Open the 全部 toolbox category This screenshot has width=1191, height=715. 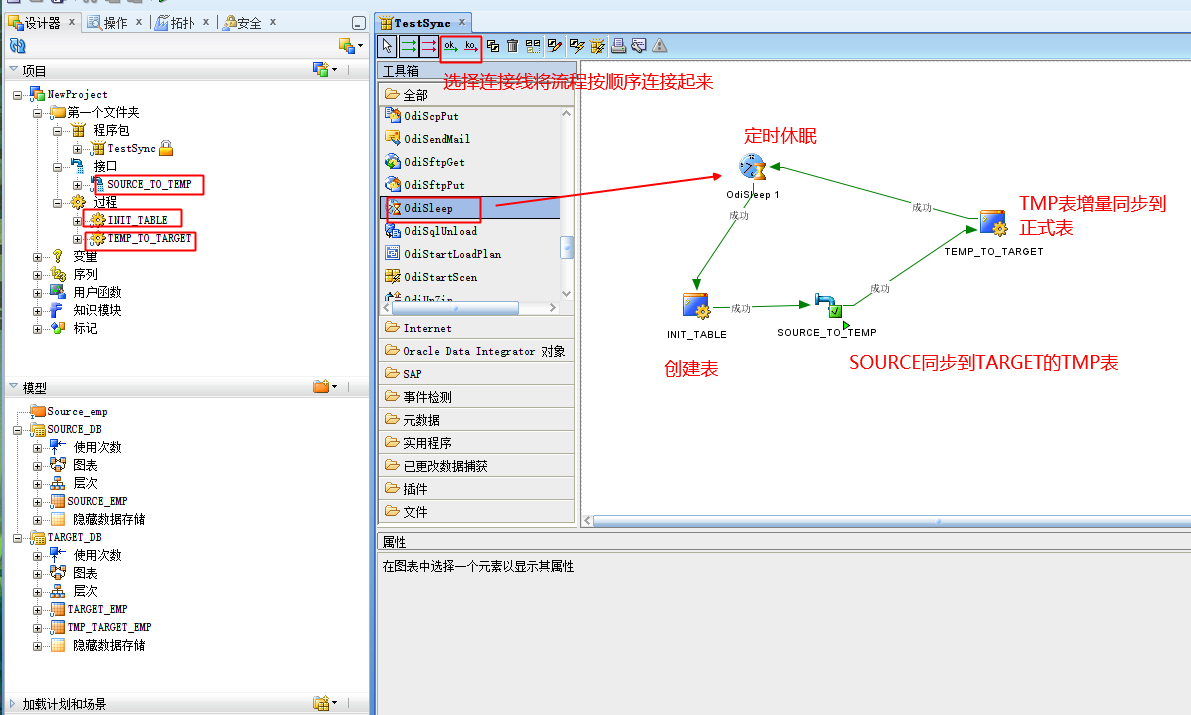476,94
